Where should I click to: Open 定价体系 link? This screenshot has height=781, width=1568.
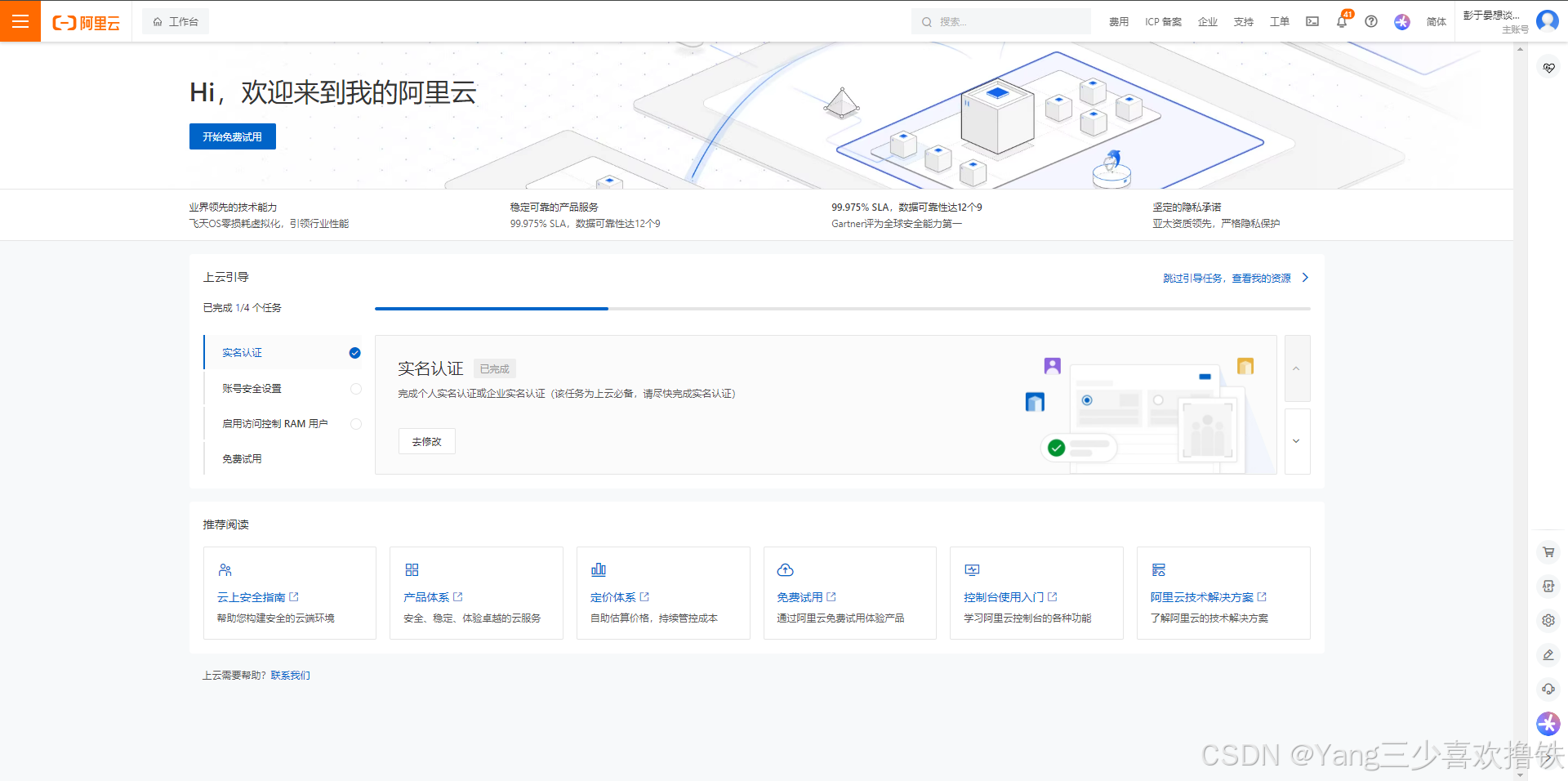[612, 597]
